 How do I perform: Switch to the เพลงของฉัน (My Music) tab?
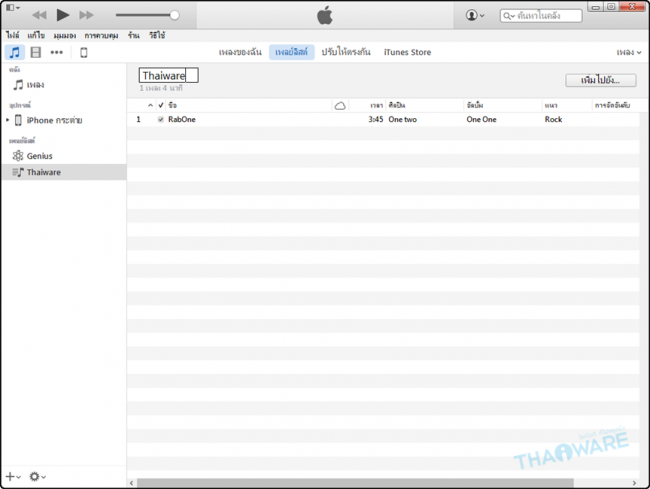pyautogui.click(x=240, y=52)
